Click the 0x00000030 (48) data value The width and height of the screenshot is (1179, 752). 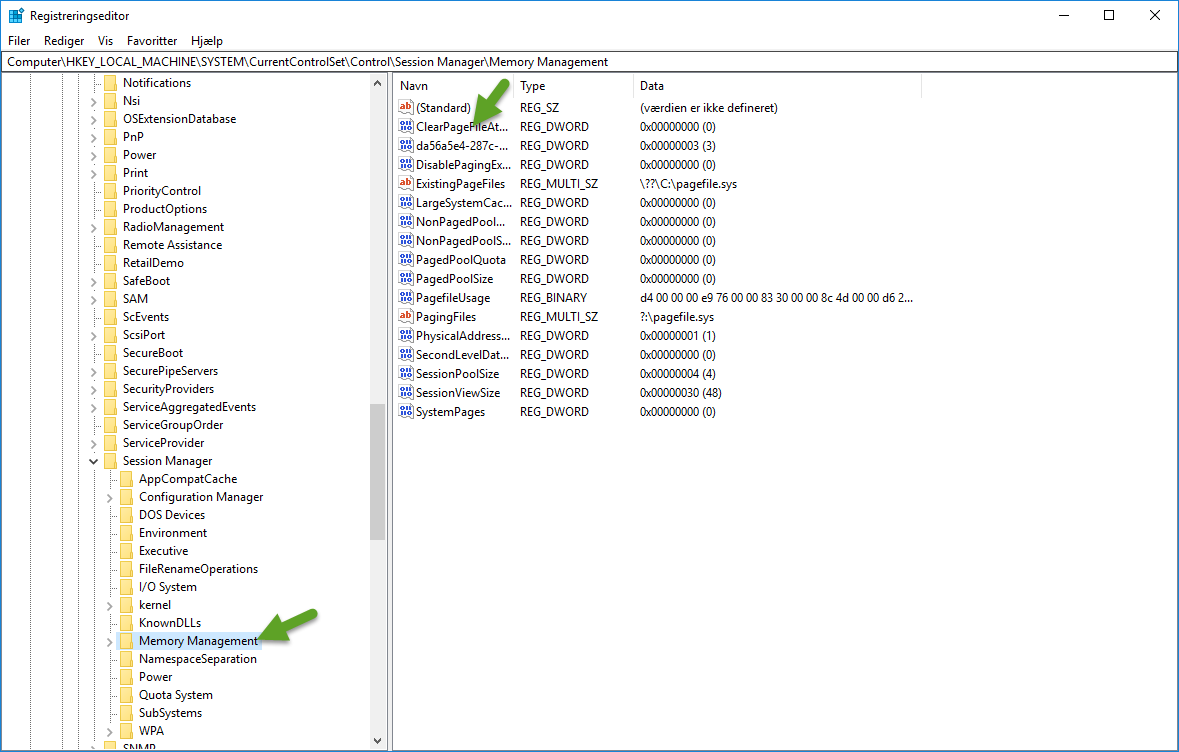(680, 393)
